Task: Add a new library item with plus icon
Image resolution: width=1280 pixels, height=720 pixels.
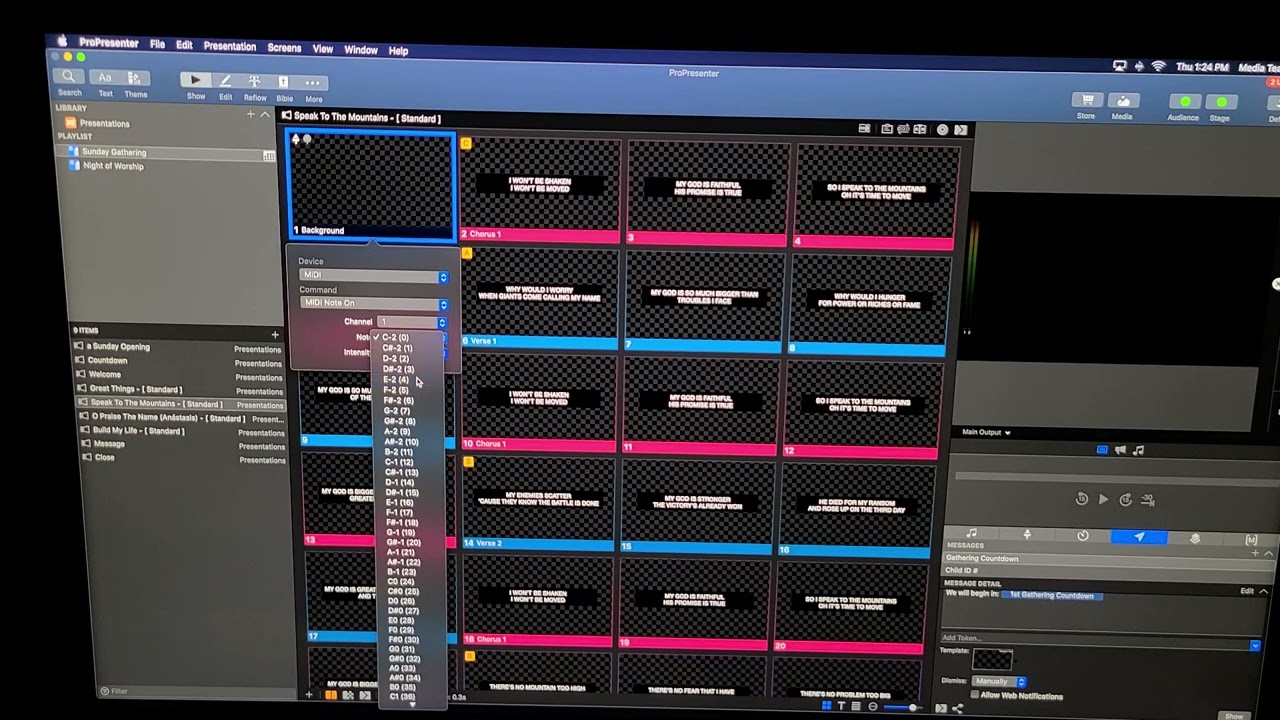Action: [x=250, y=114]
